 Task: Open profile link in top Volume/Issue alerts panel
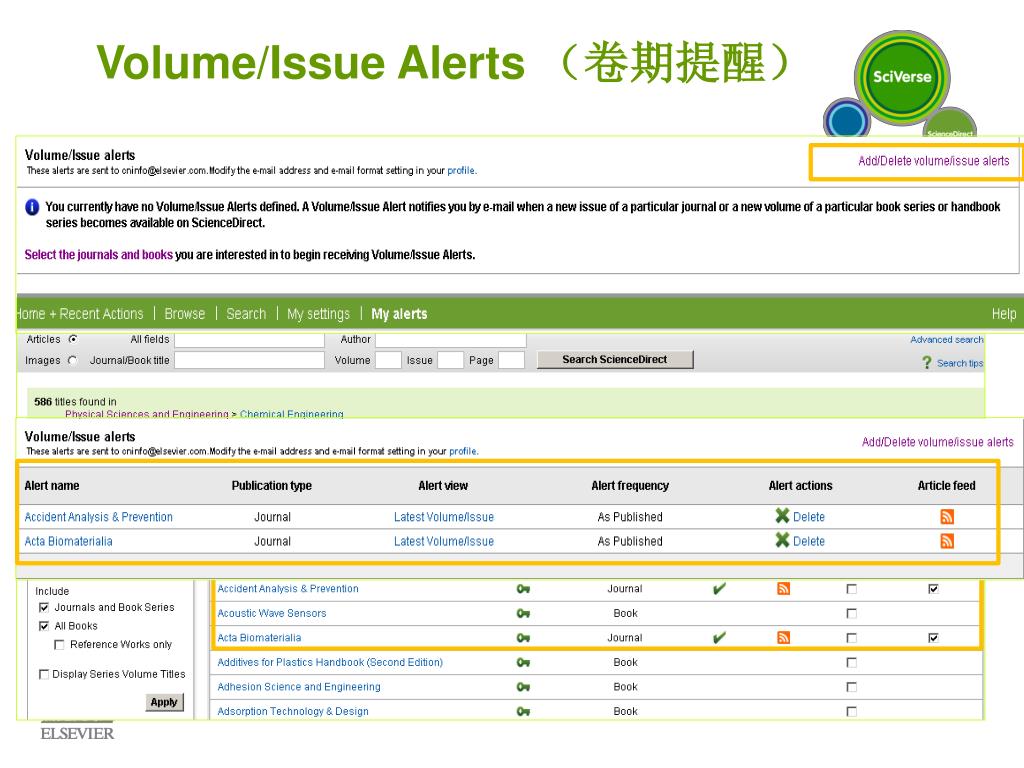click(x=461, y=170)
